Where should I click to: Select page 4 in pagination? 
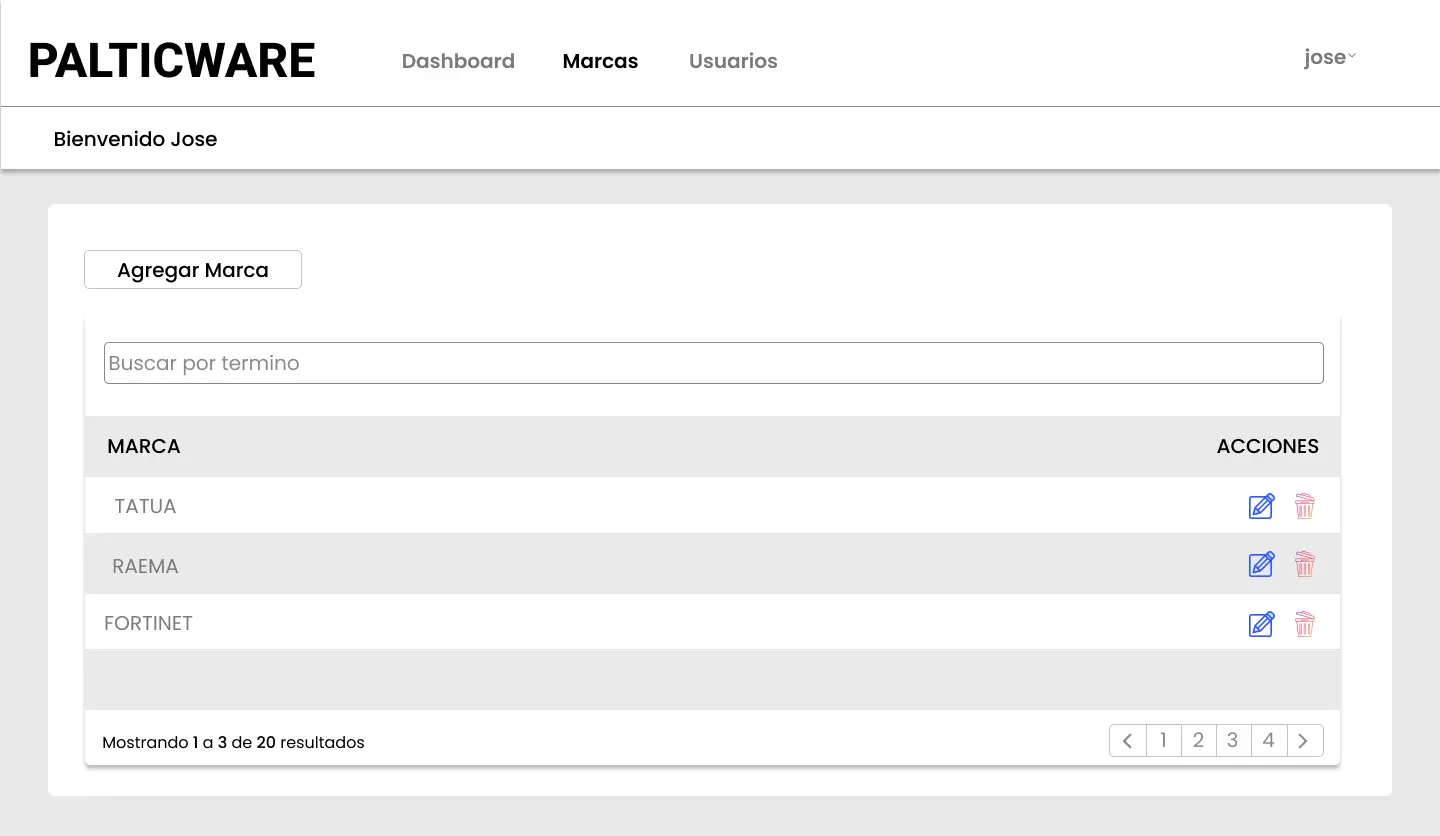(1268, 740)
